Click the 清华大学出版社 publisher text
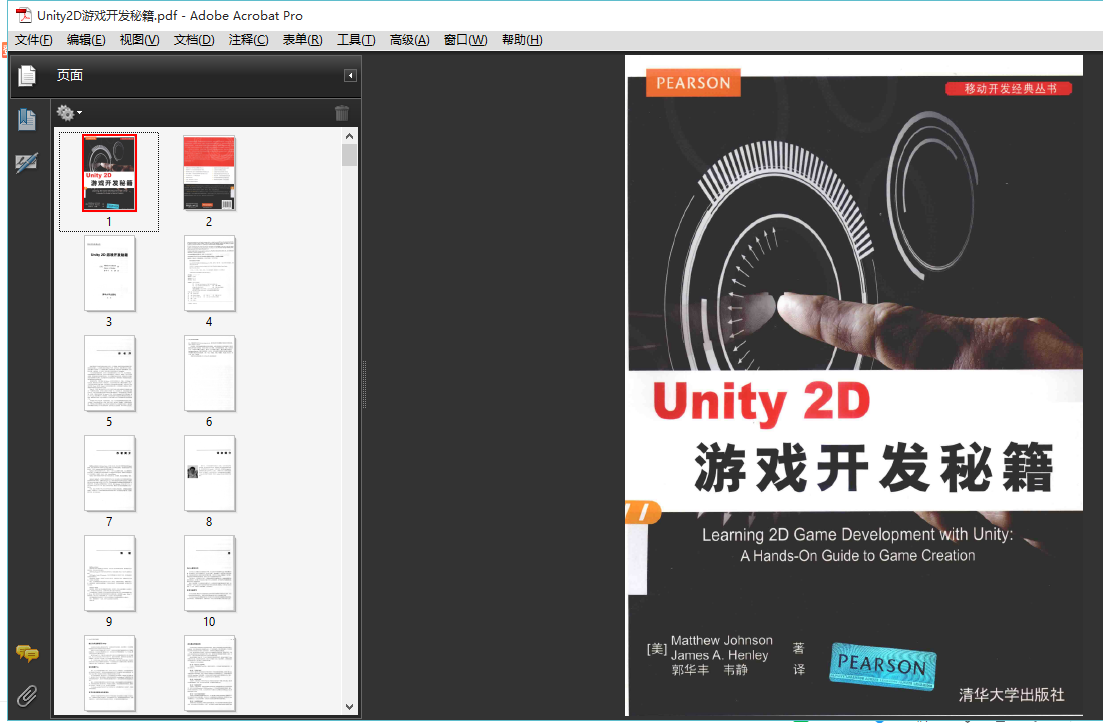Viewport: 1103px width, 724px height. (1011, 695)
